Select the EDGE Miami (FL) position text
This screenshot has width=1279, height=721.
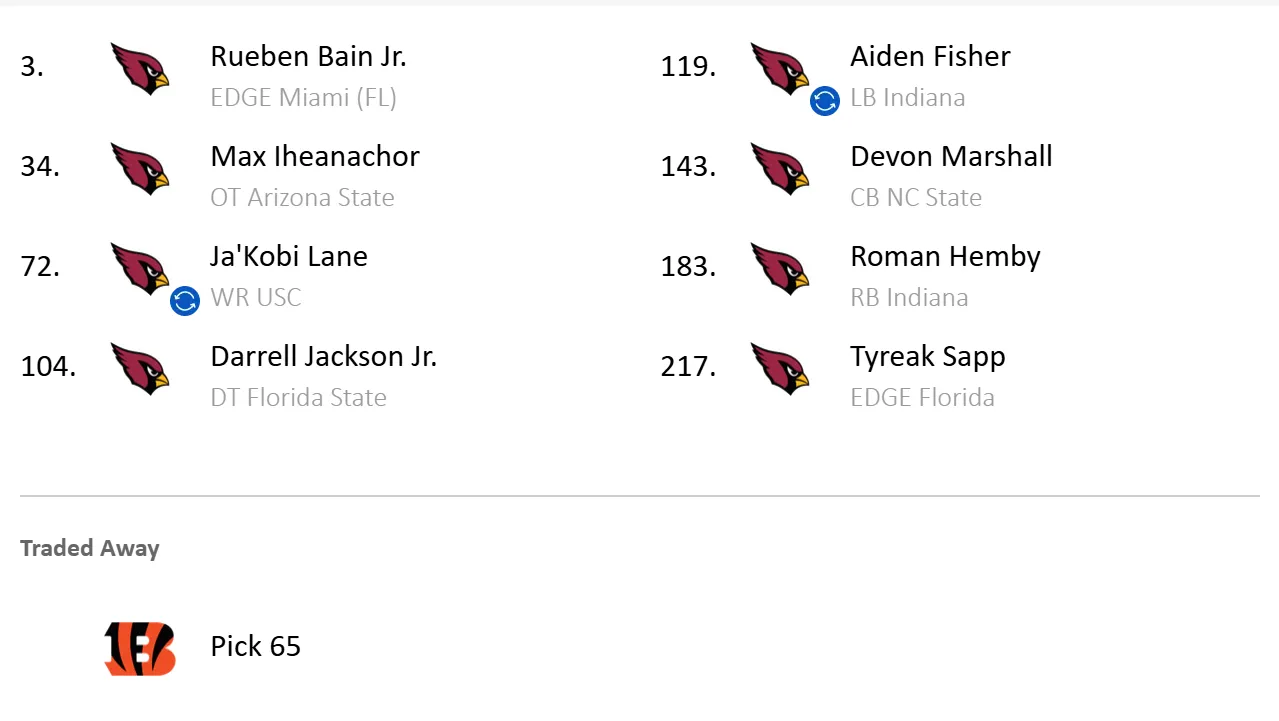[x=303, y=97]
